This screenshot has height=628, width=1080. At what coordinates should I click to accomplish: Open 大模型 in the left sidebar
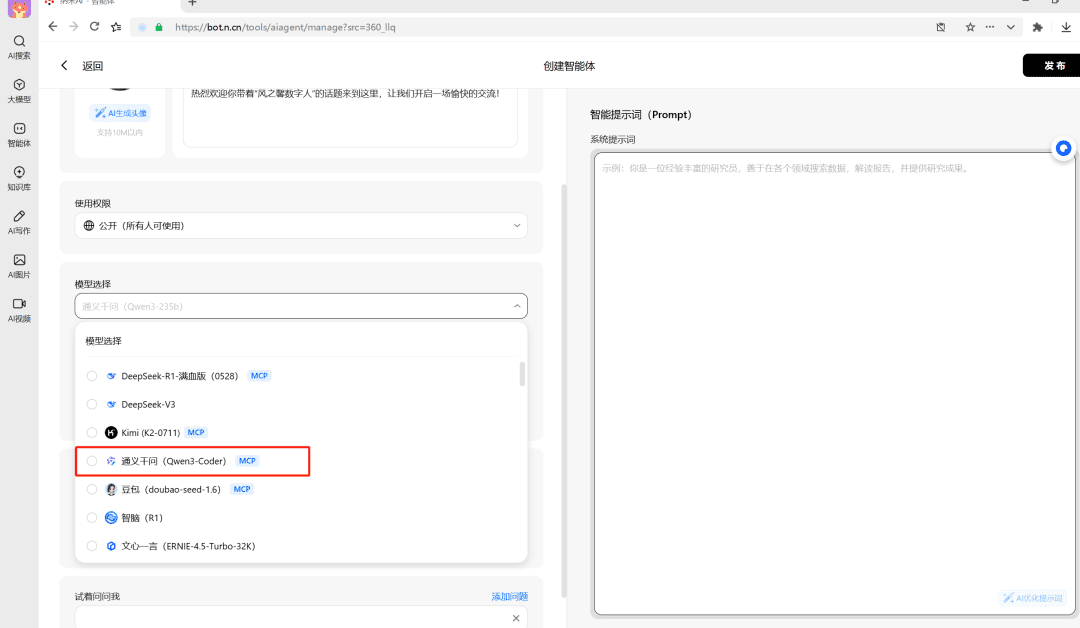[19, 91]
